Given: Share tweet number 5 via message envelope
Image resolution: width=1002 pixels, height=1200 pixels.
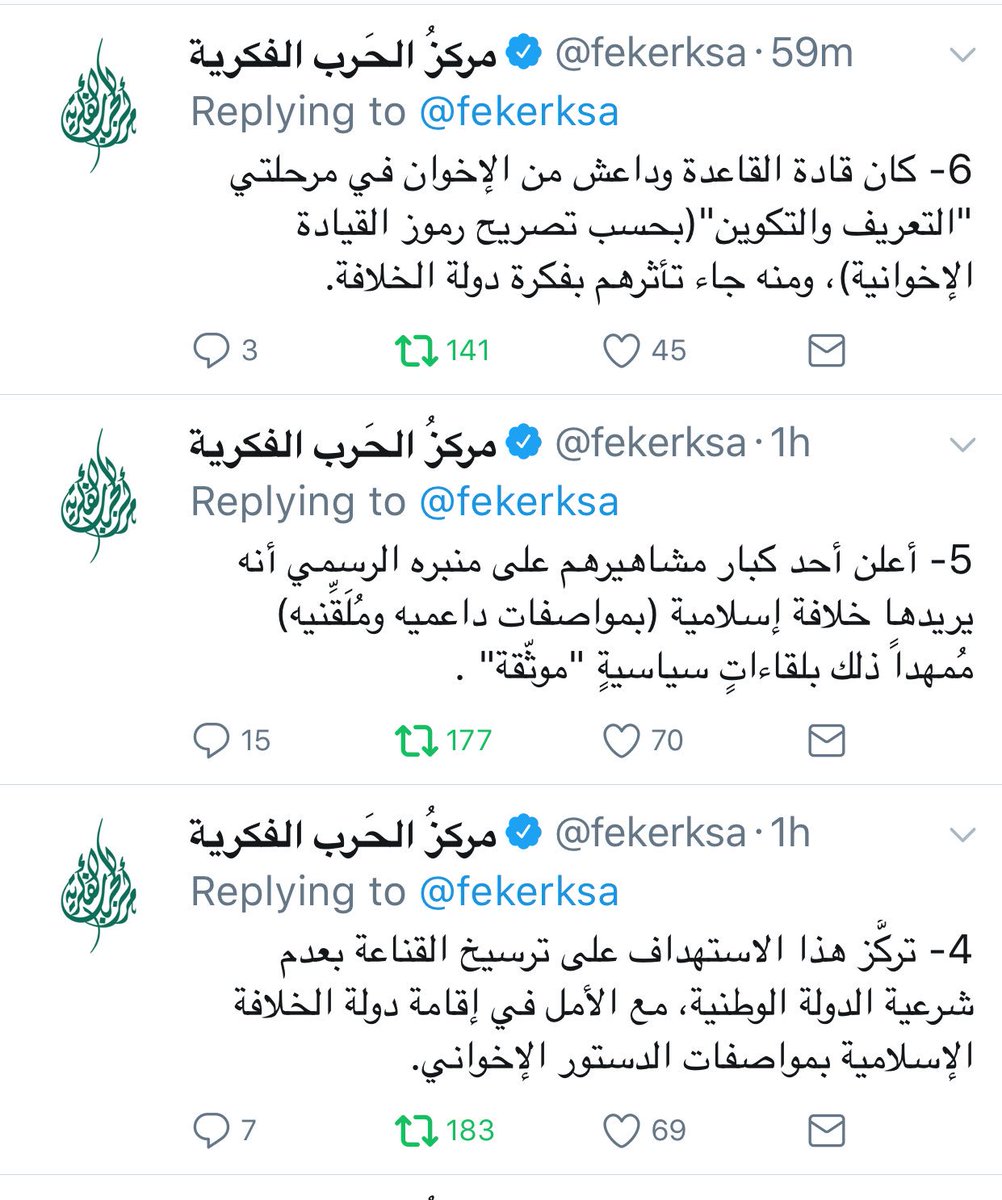Looking at the screenshot, I should click(x=826, y=740).
